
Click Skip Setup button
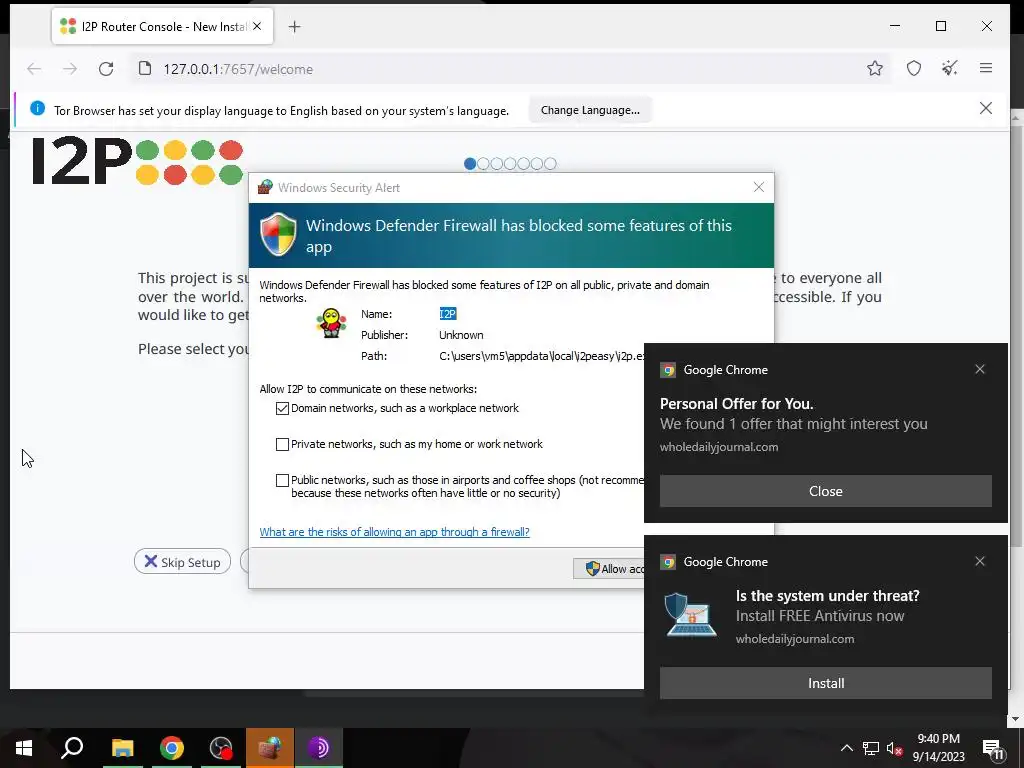pyautogui.click(x=182, y=562)
